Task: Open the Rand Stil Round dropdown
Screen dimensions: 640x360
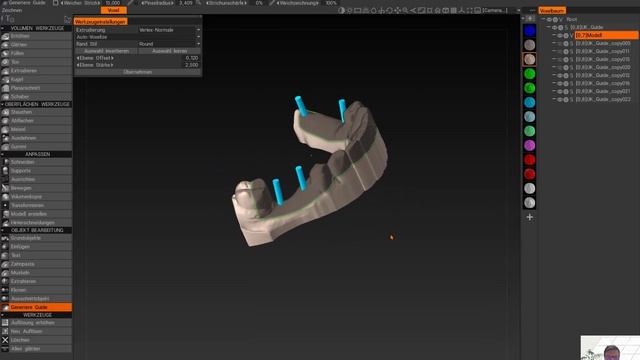Action: (169, 44)
